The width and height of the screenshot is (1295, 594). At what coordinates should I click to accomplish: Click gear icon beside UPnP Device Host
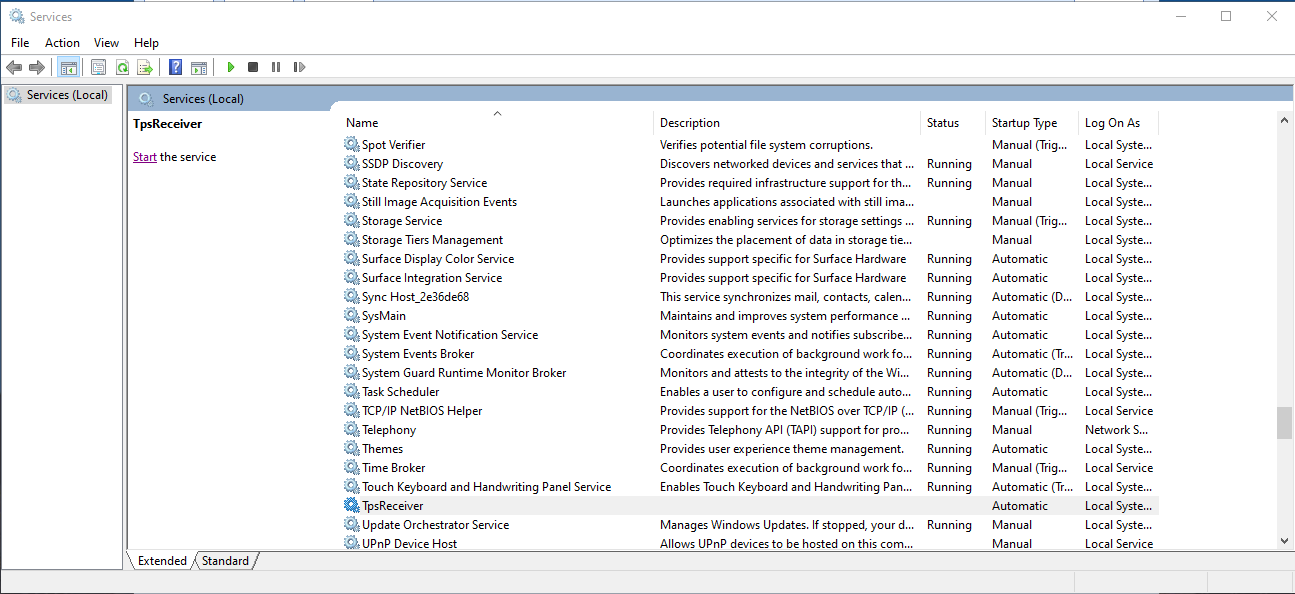tap(351, 544)
